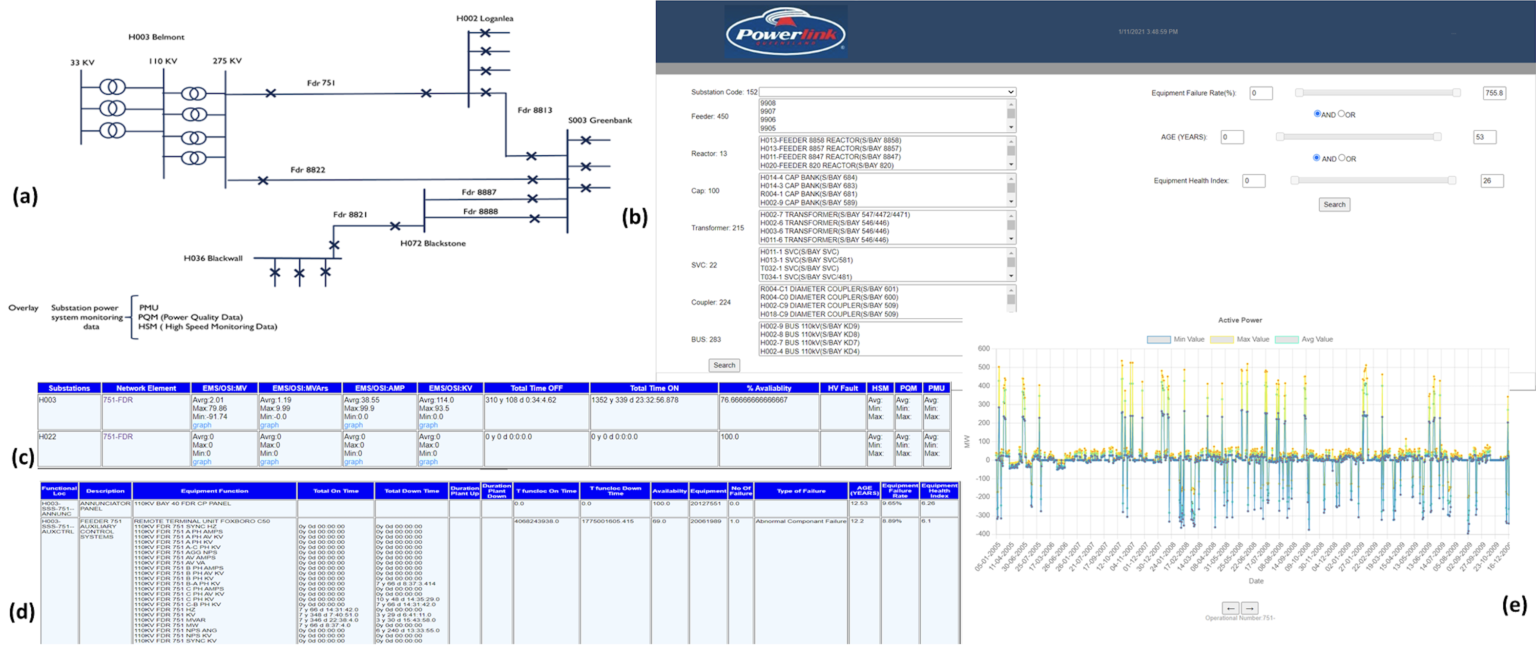Click the Equipment Failure Rate slider handle
The height and width of the screenshot is (658, 1536).
tap(1299, 92)
